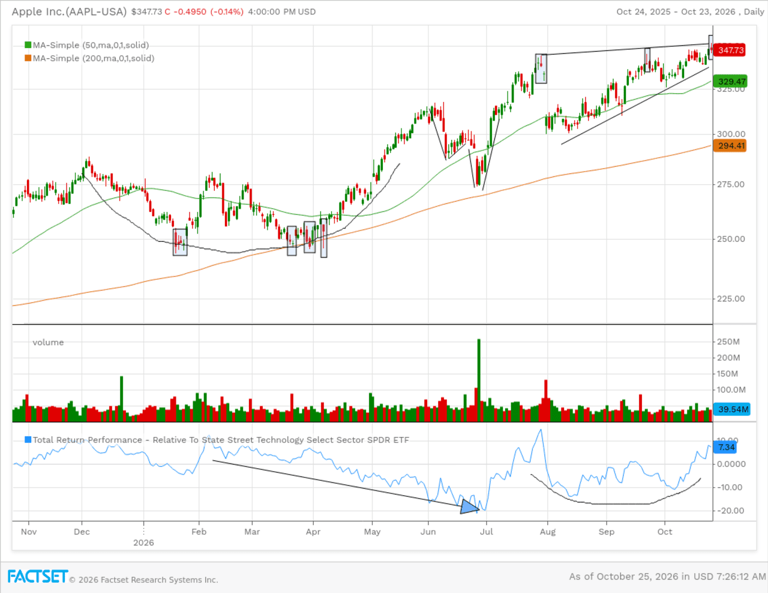Click the Nov label on time axis
Viewport: 768px width, 593px height.
point(28,532)
